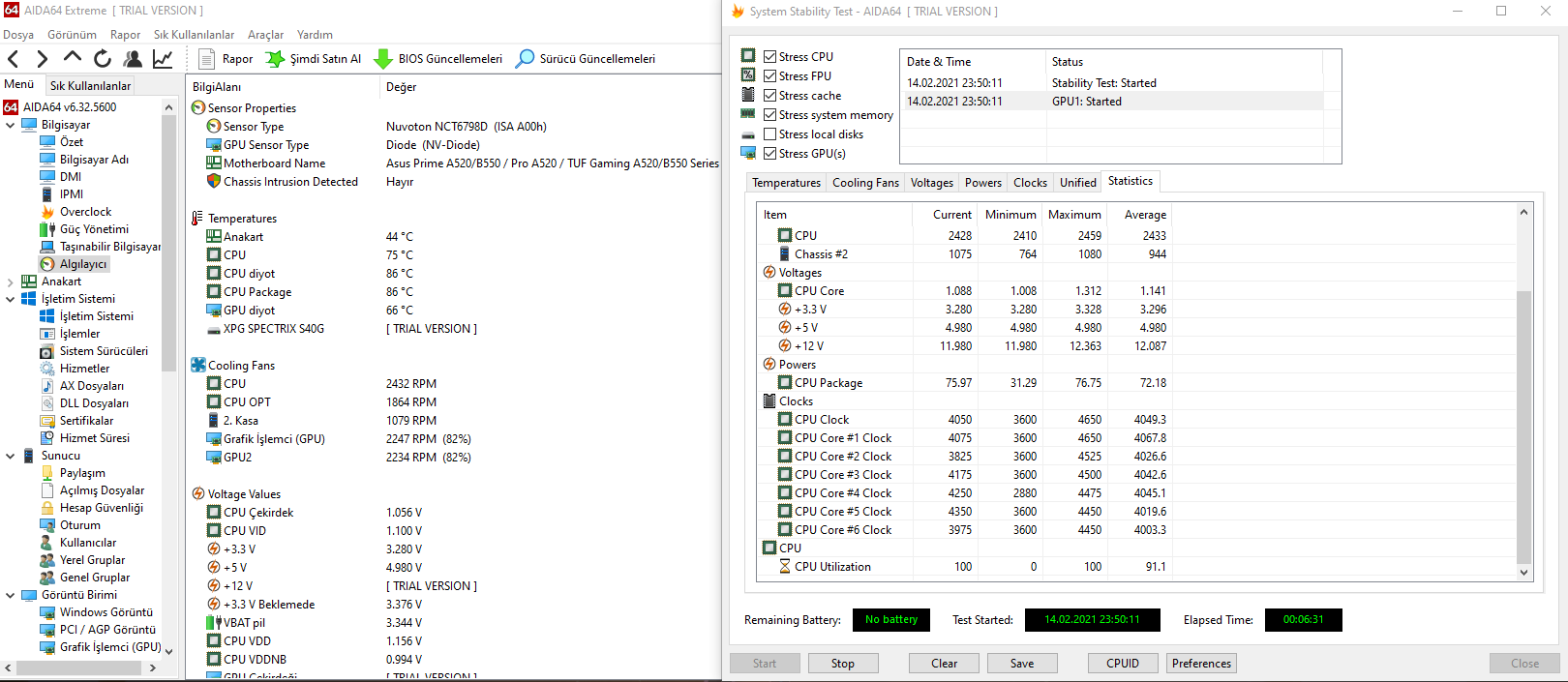The image size is (1568, 682).
Task: Enable the Stress local disks checkbox
Action: pyautogui.click(x=769, y=133)
